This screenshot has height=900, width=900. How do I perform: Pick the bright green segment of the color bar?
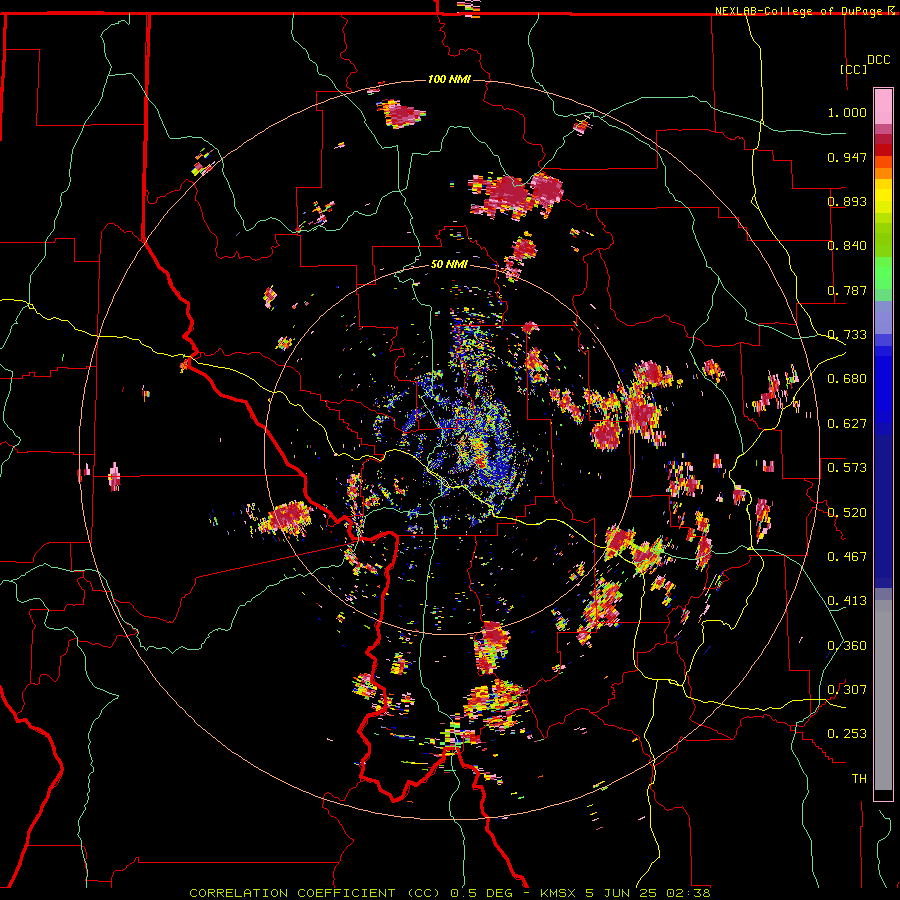click(x=883, y=273)
